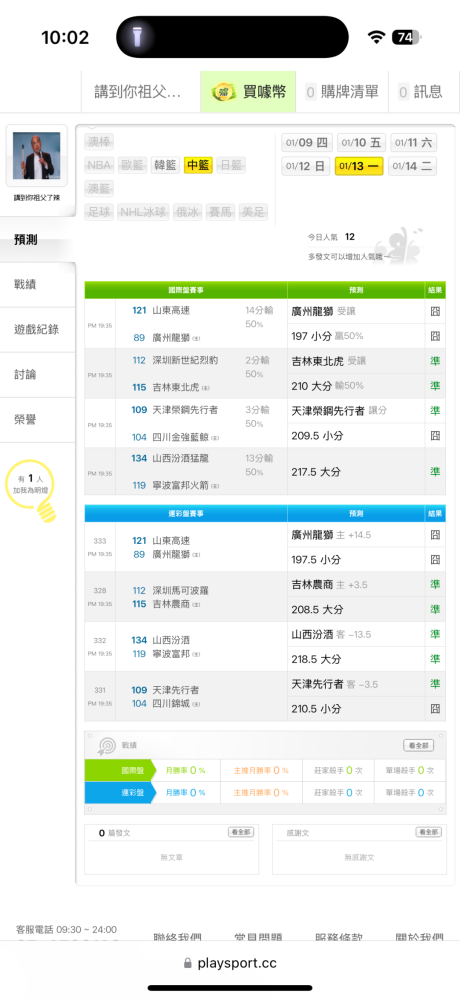Click the butterfly popularity graphic

(400, 244)
